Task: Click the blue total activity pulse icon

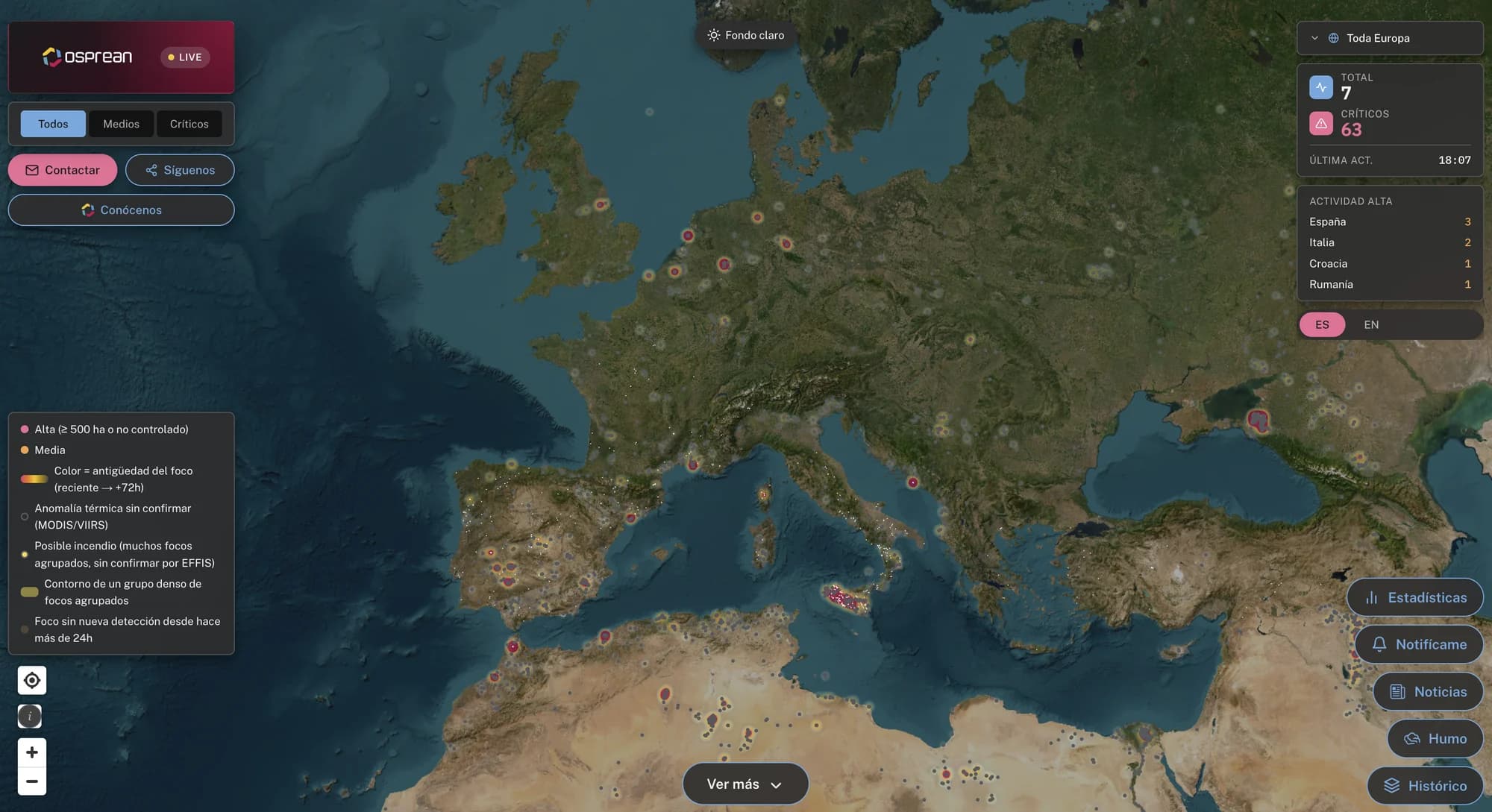Action: tap(1321, 87)
